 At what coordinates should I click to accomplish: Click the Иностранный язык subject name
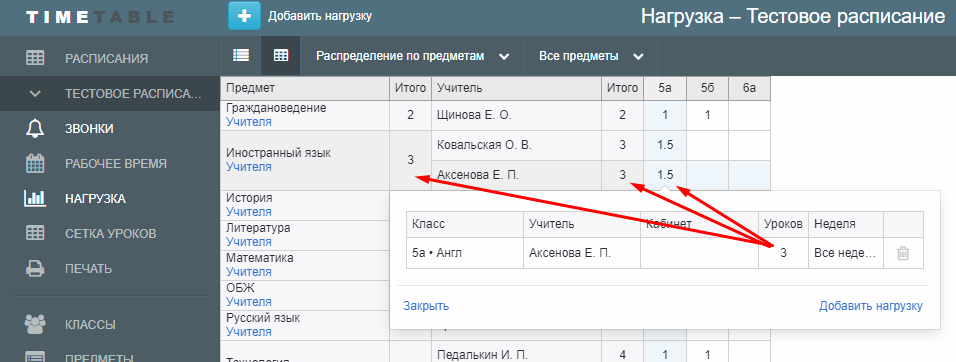[279, 153]
